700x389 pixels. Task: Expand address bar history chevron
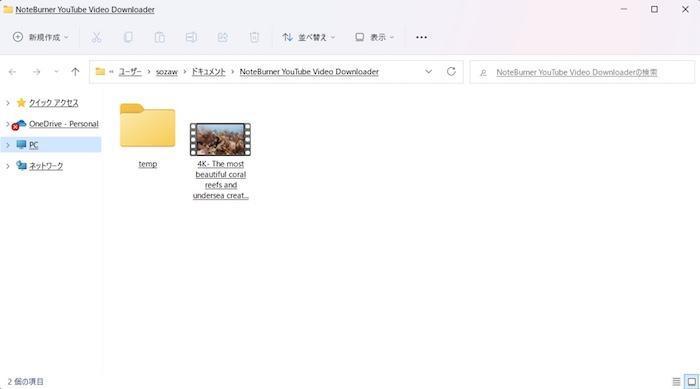(x=429, y=71)
